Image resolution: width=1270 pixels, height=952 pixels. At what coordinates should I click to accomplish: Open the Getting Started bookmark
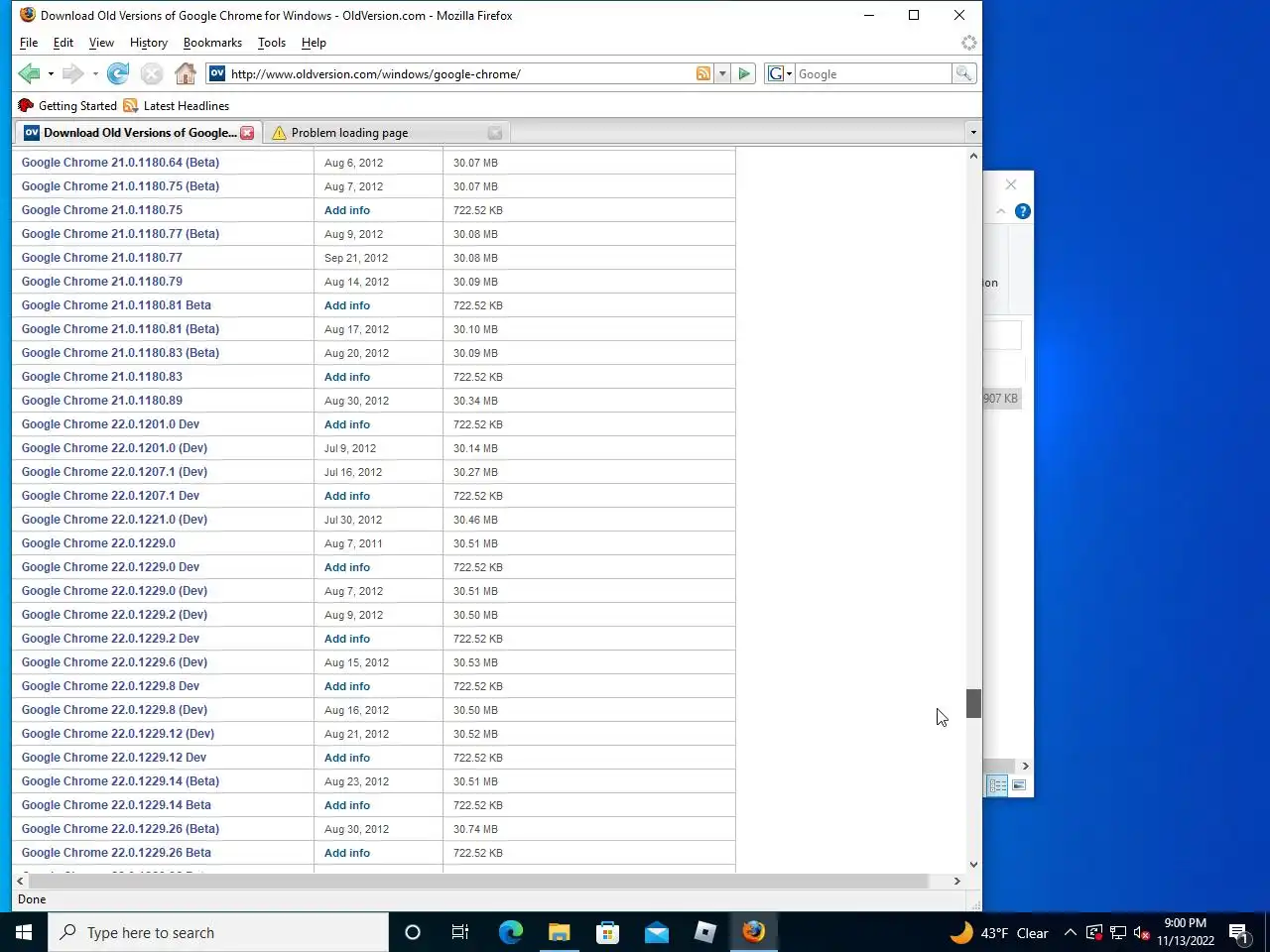click(66, 106)
